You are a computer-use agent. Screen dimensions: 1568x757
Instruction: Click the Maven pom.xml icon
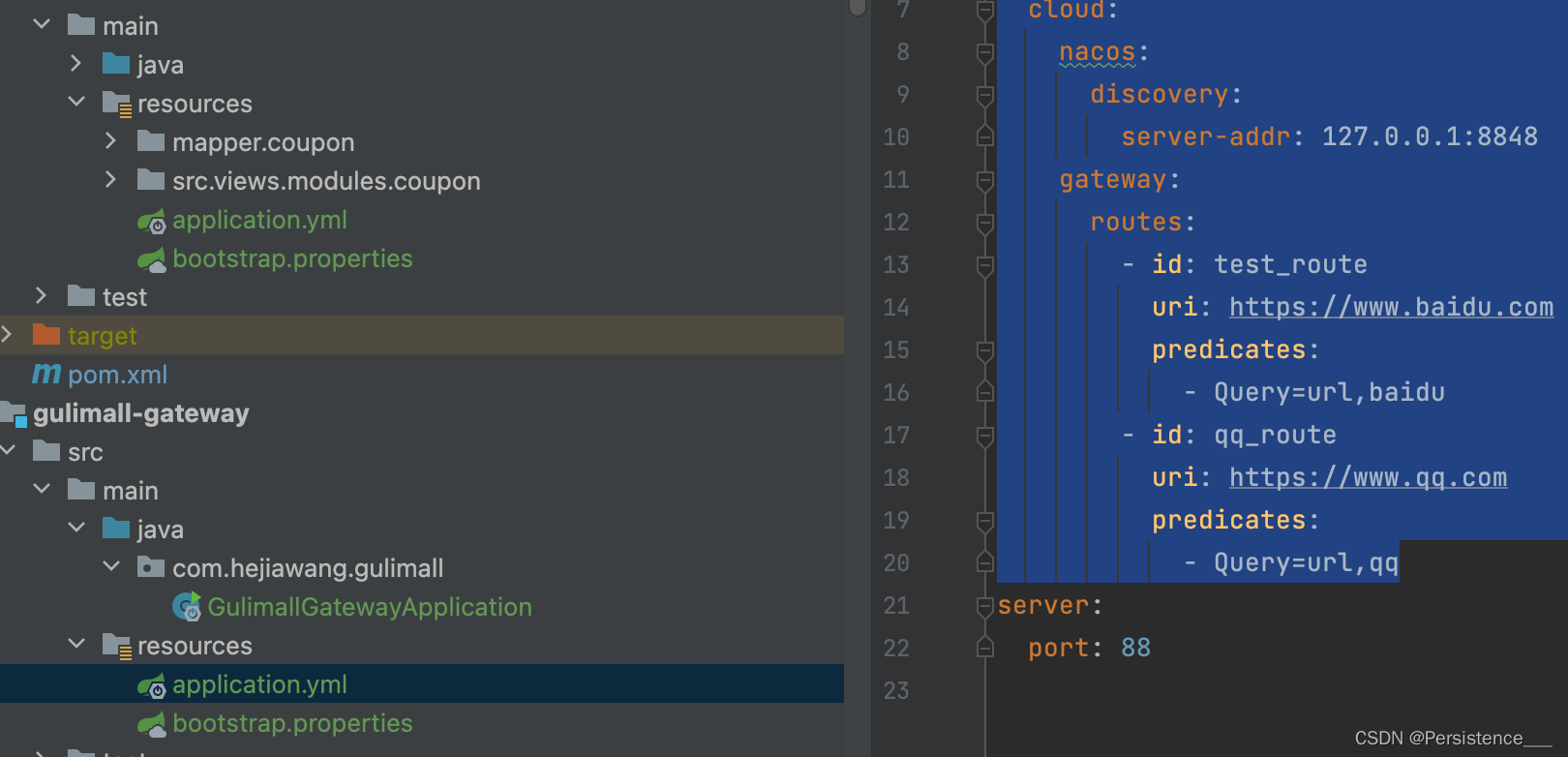(46, 374)
